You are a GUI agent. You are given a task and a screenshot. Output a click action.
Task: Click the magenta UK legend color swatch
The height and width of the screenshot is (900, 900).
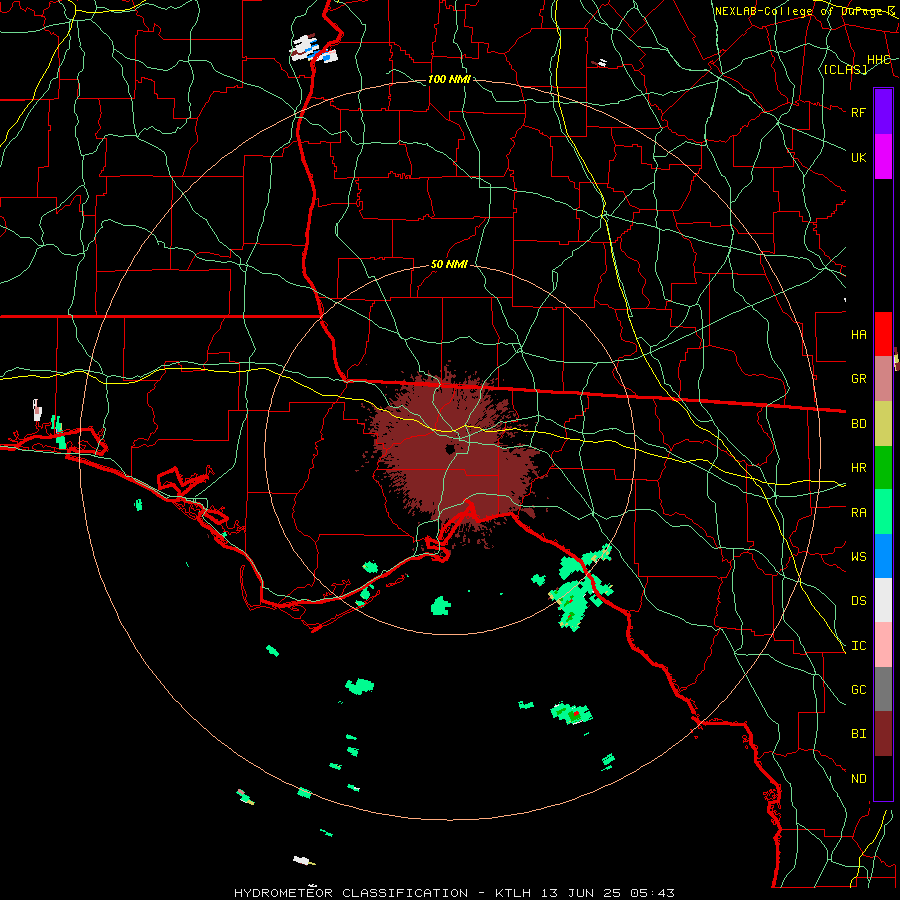click(883, 157)
